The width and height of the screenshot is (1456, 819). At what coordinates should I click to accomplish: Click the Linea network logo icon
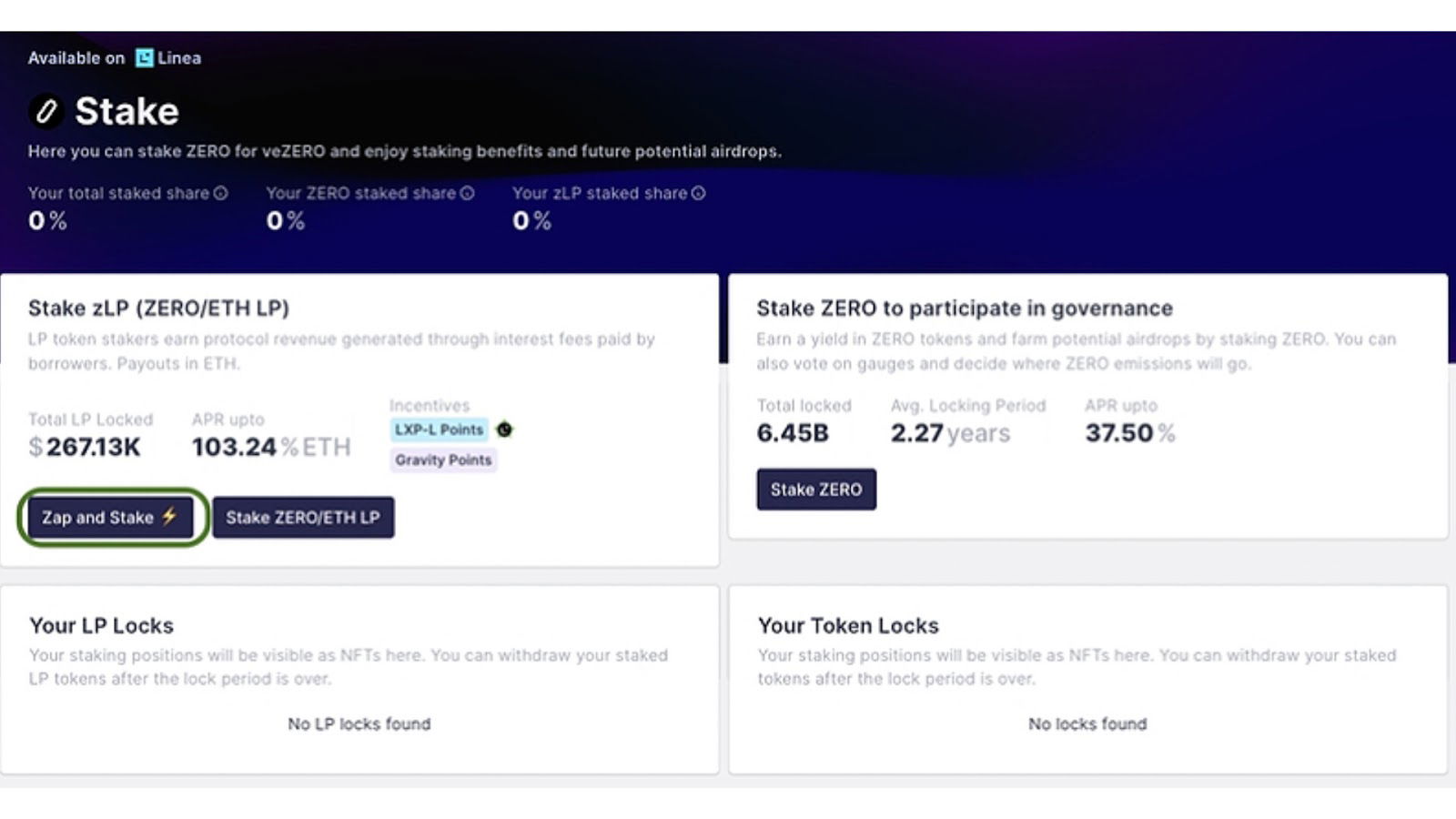(x=144, y=58)
